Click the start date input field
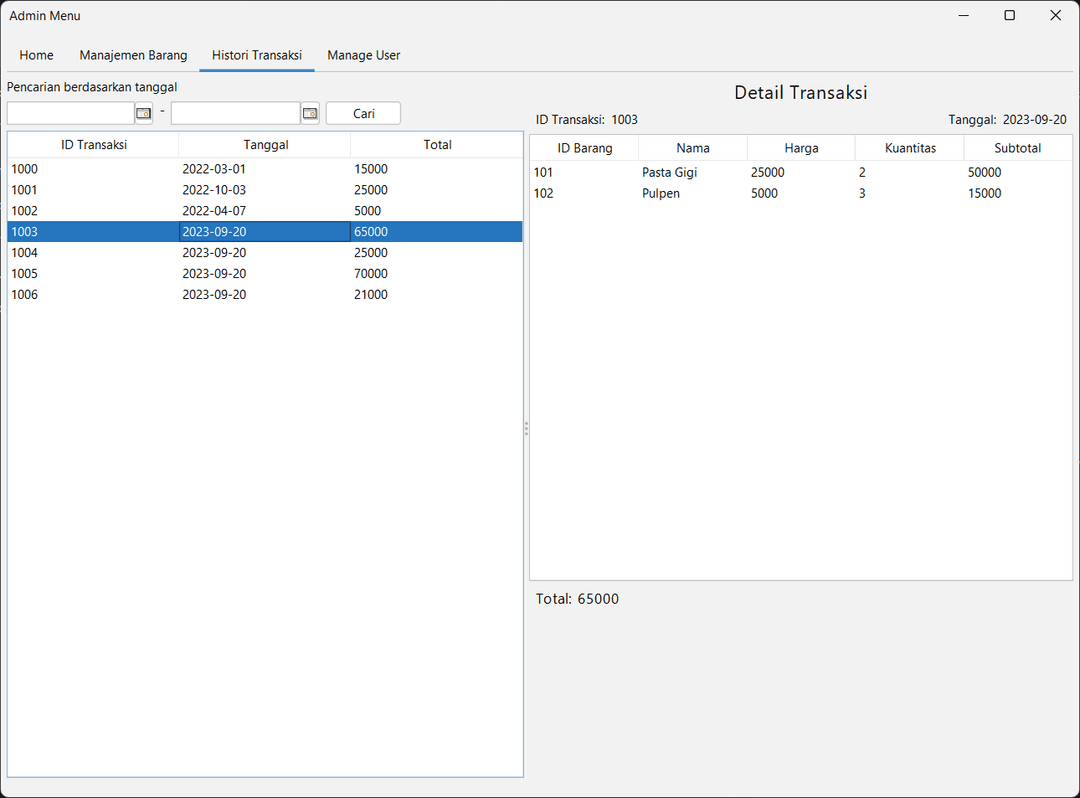The height and width of the screenshot is (798, 1080). [70, 113]
